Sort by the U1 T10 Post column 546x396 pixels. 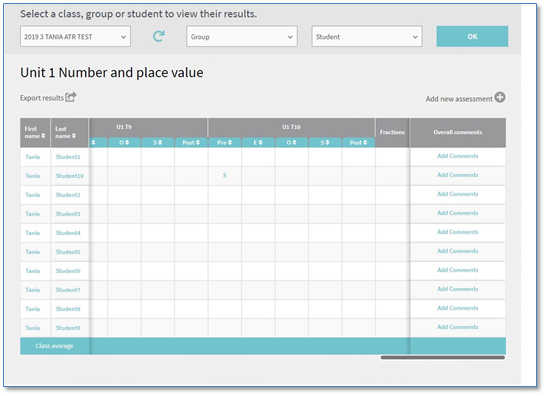click(358, 142)
